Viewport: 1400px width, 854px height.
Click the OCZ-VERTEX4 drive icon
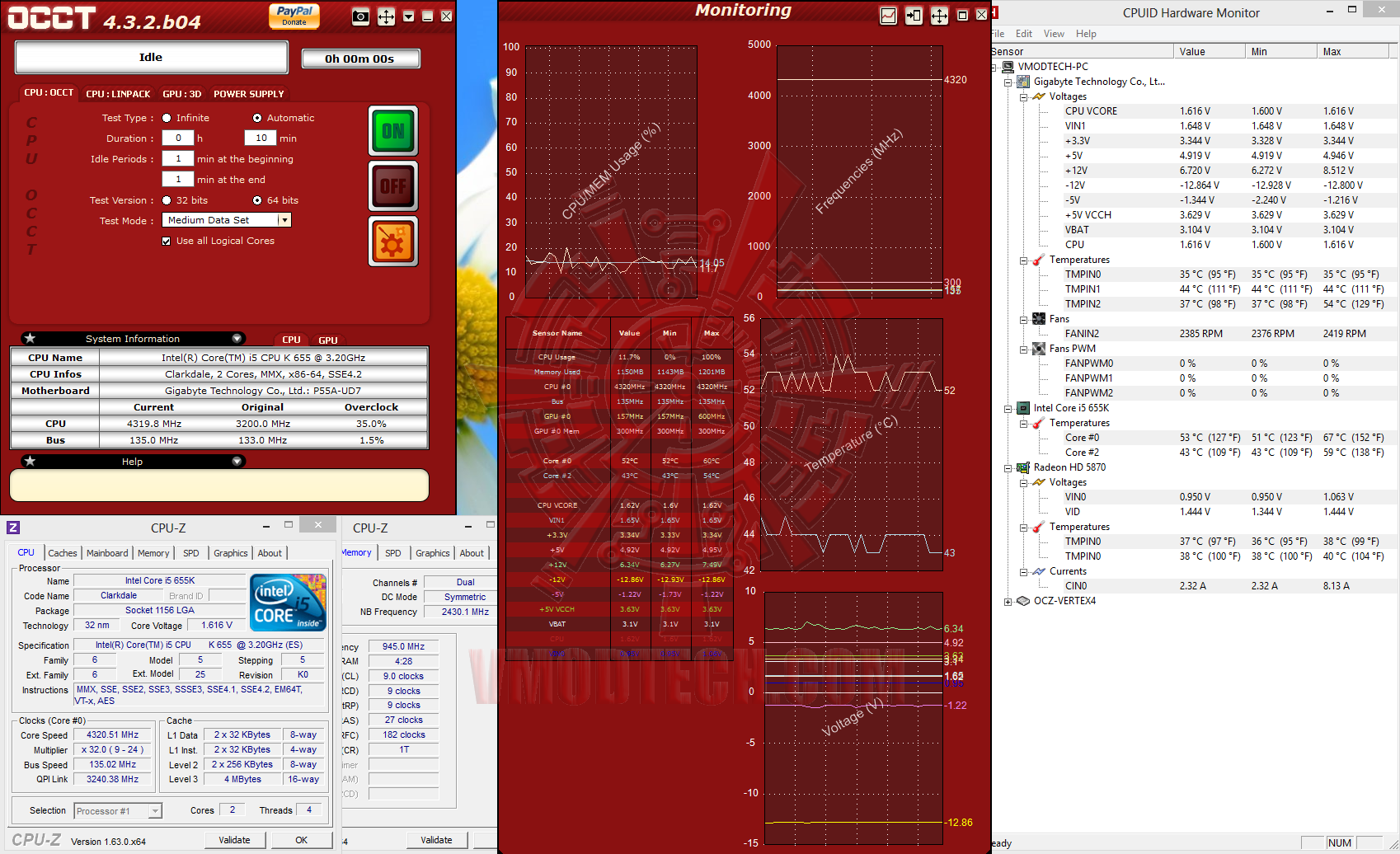point(1023,601)
